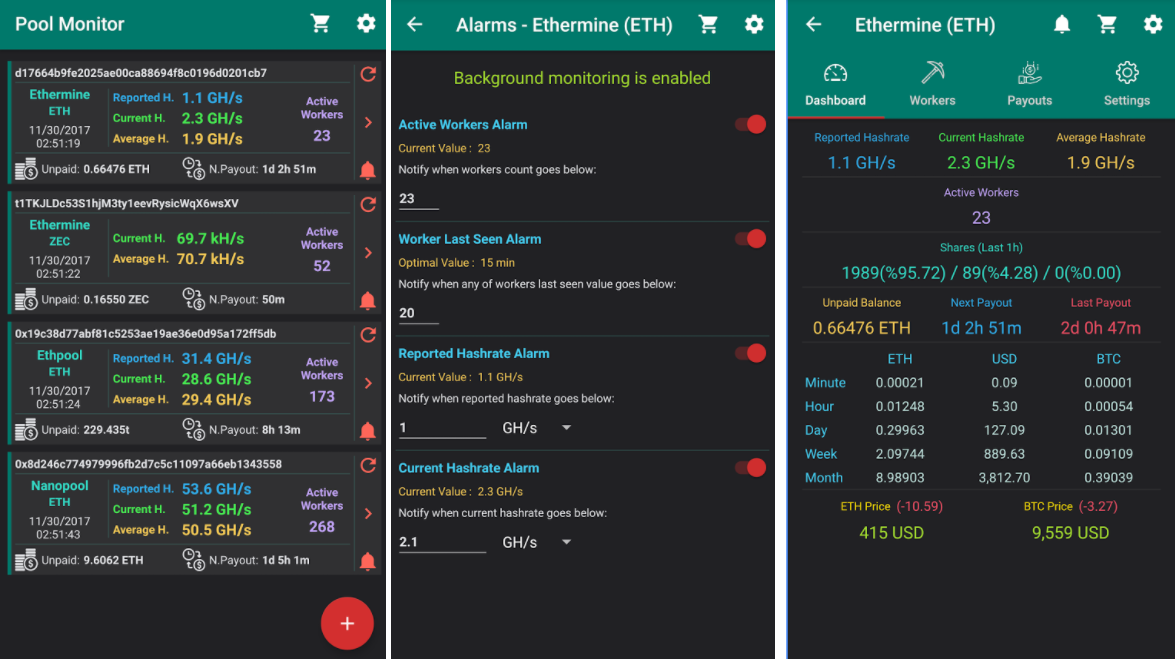The height and width of the screenshot is (659, 1175).
Task: Toggle the Active Workers Alarm switch
Action: (750, 124)
